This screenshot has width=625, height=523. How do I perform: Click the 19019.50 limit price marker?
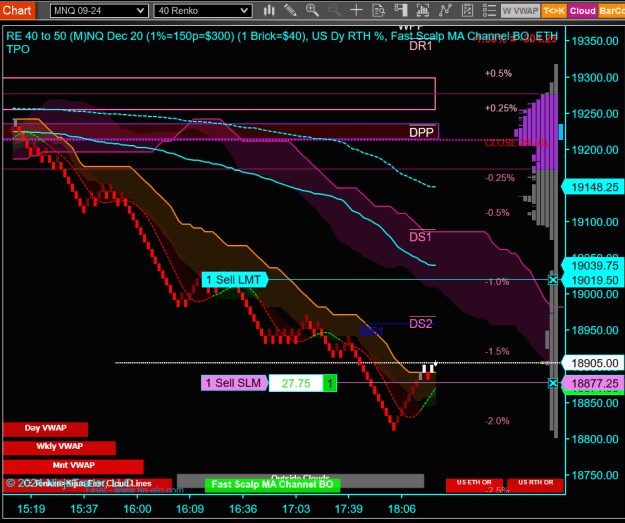tap(593, 280)
